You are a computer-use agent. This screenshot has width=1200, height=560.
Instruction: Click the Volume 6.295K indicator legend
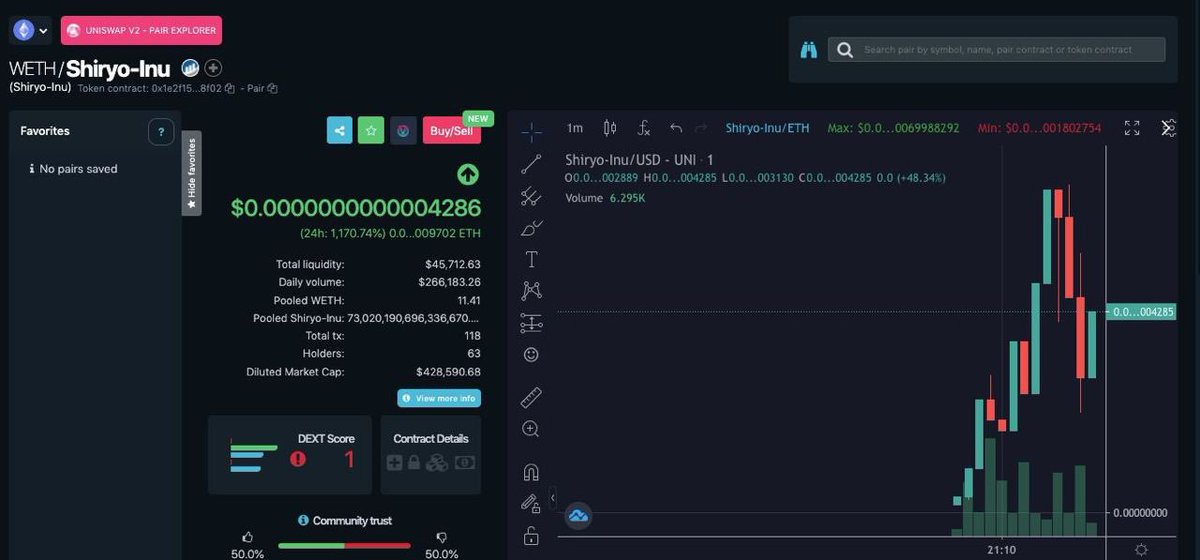605,198
